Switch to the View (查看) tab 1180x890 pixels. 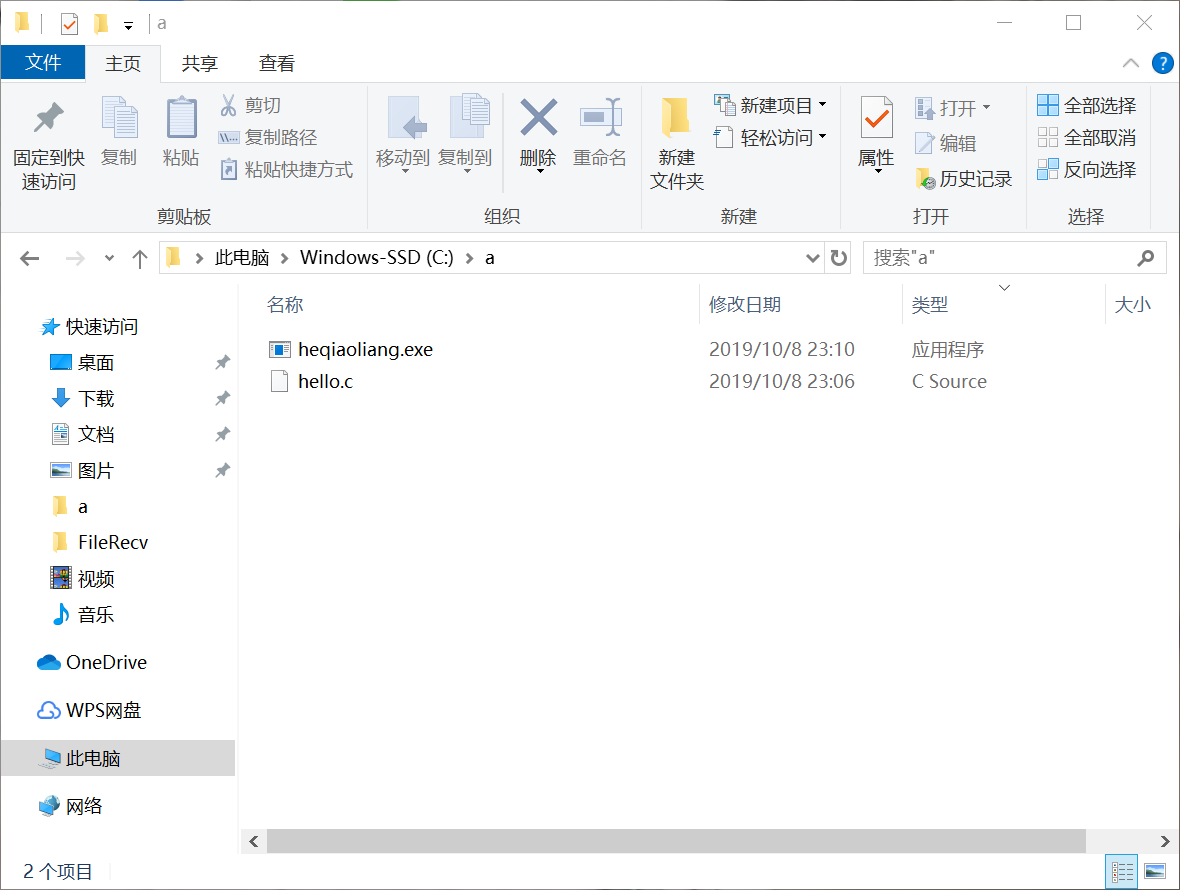tap(276, 63)
